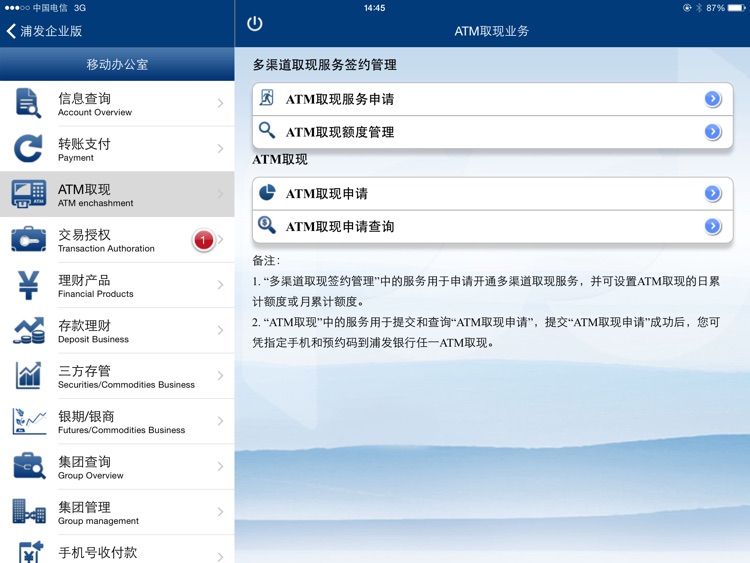This screenshot has height=563, width=750.
Task: Click the 手机号收付款 icon
Action: tap(31, 552)
